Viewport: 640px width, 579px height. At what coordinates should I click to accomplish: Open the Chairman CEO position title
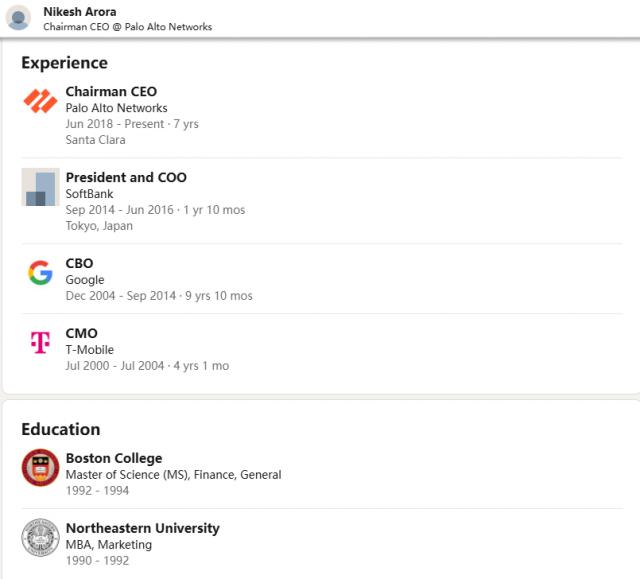[111, 92]
